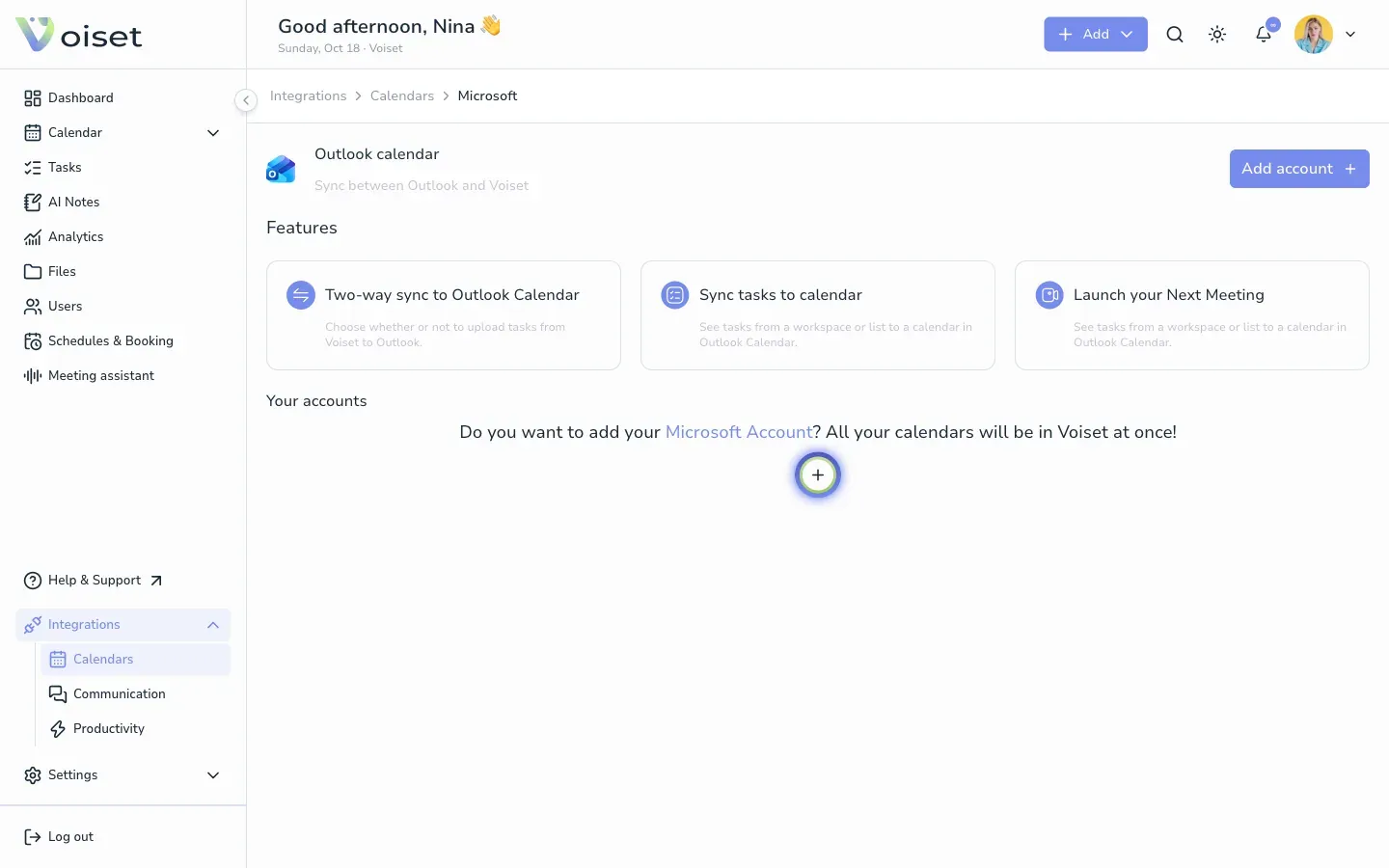Toggle light/dark theme sun icon
The height and width of the screenshot is (868, 1389).
(1217, 35)
